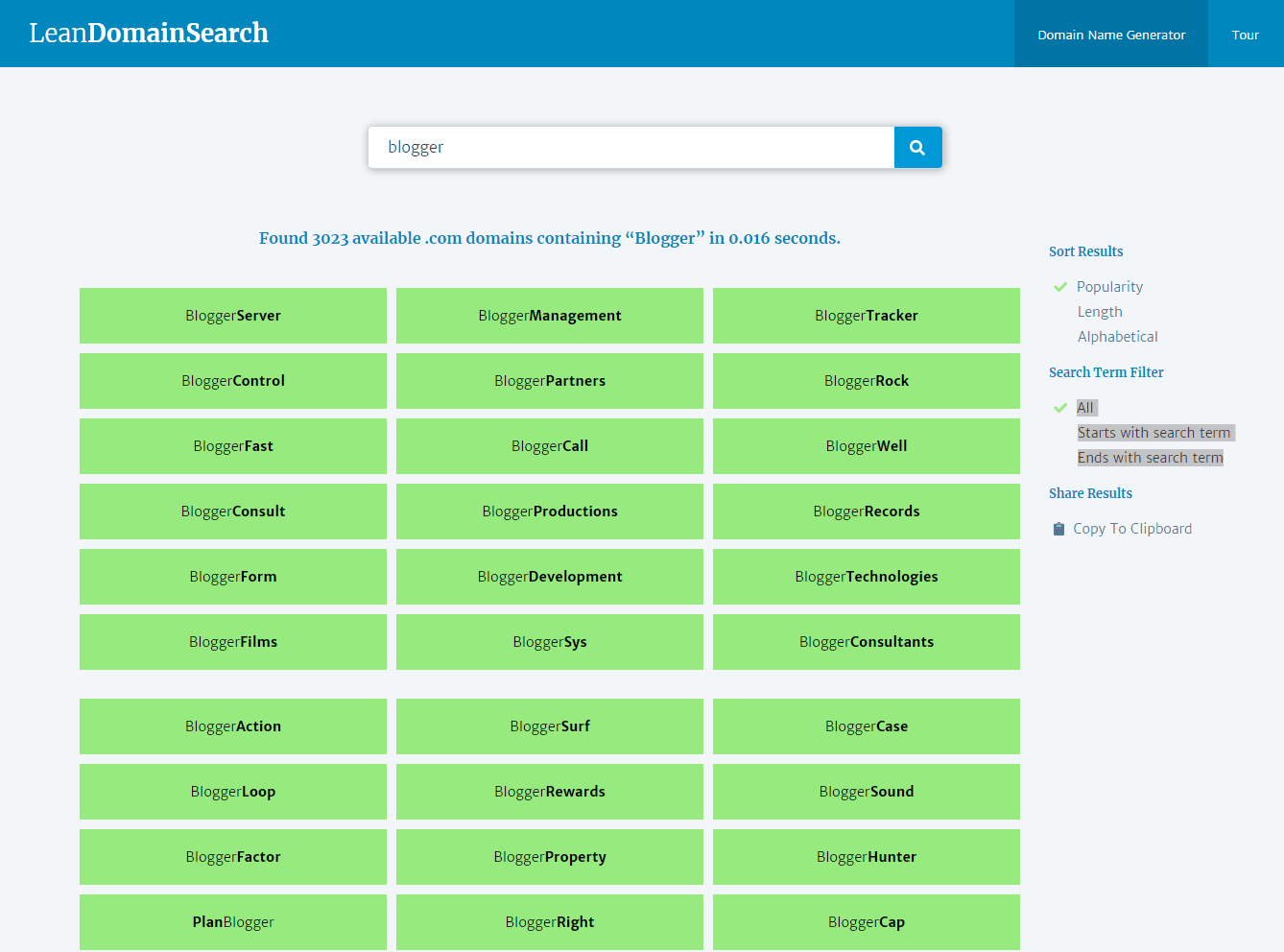Select the BloggerControl domain
1284x952 pixels.
[233, 381]
